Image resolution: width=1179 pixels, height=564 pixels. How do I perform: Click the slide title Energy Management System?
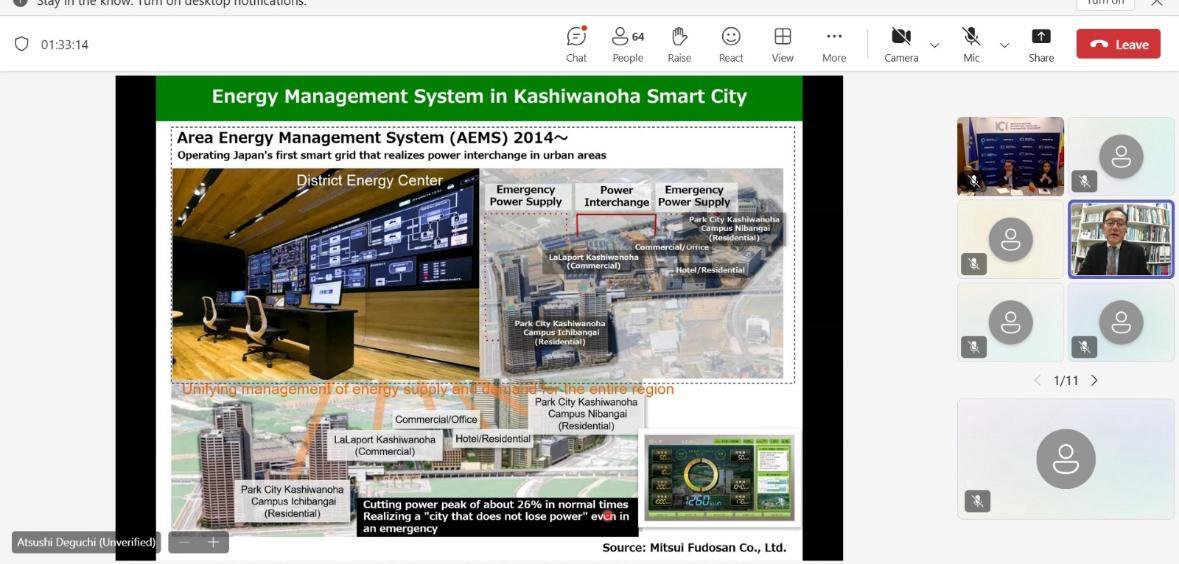(479, 96)
